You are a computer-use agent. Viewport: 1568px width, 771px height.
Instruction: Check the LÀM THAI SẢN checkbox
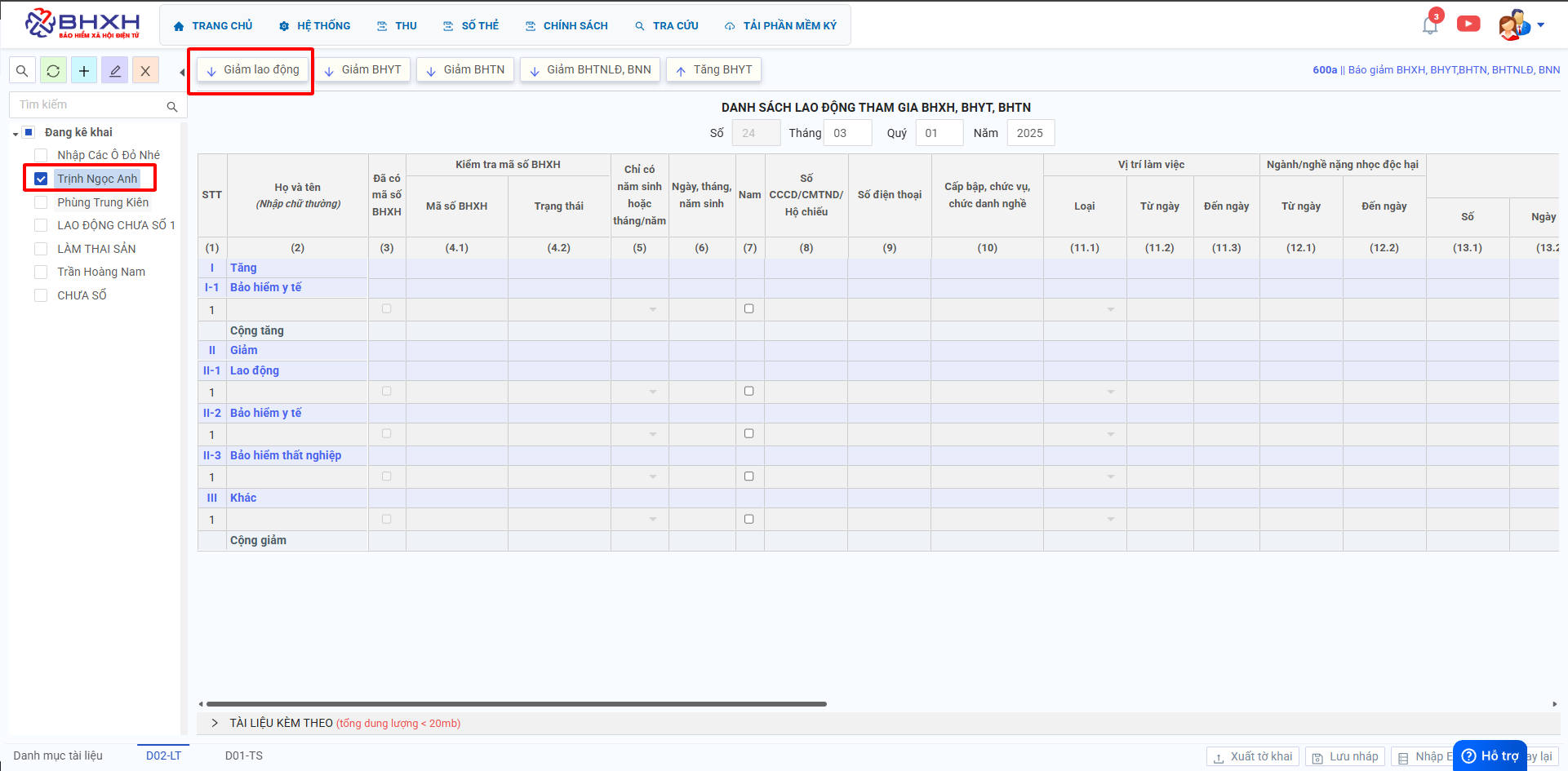coord(41,249)
